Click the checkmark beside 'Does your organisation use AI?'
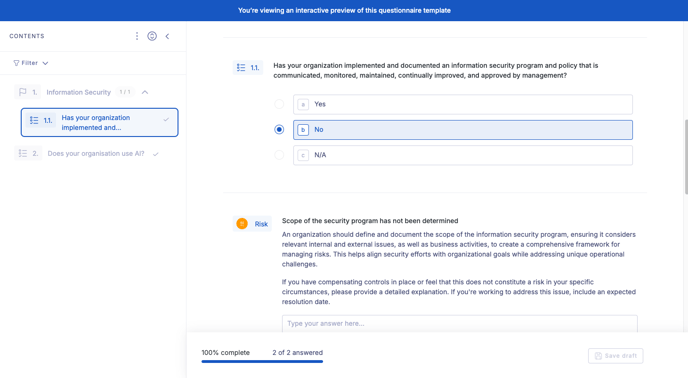 [155, 154]
